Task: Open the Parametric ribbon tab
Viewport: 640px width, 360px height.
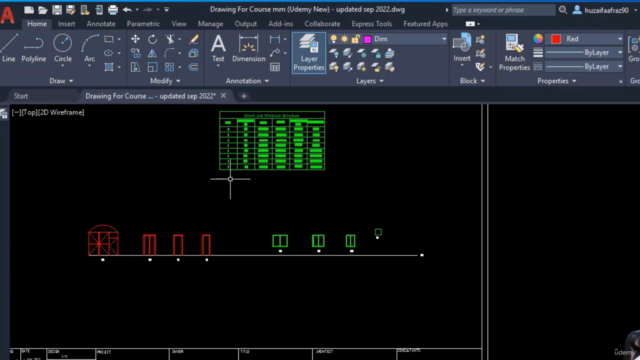Action: coord(143,24)
